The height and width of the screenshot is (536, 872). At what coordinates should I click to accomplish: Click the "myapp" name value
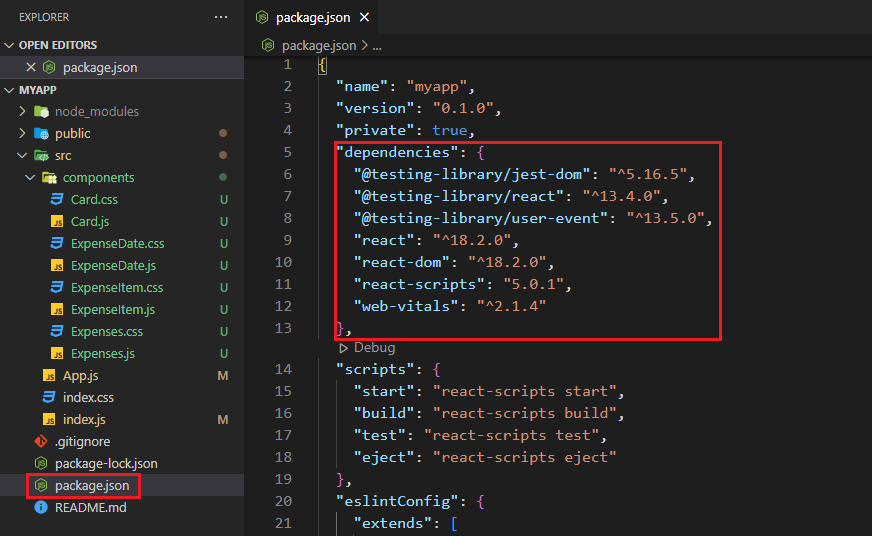point(437,87)
